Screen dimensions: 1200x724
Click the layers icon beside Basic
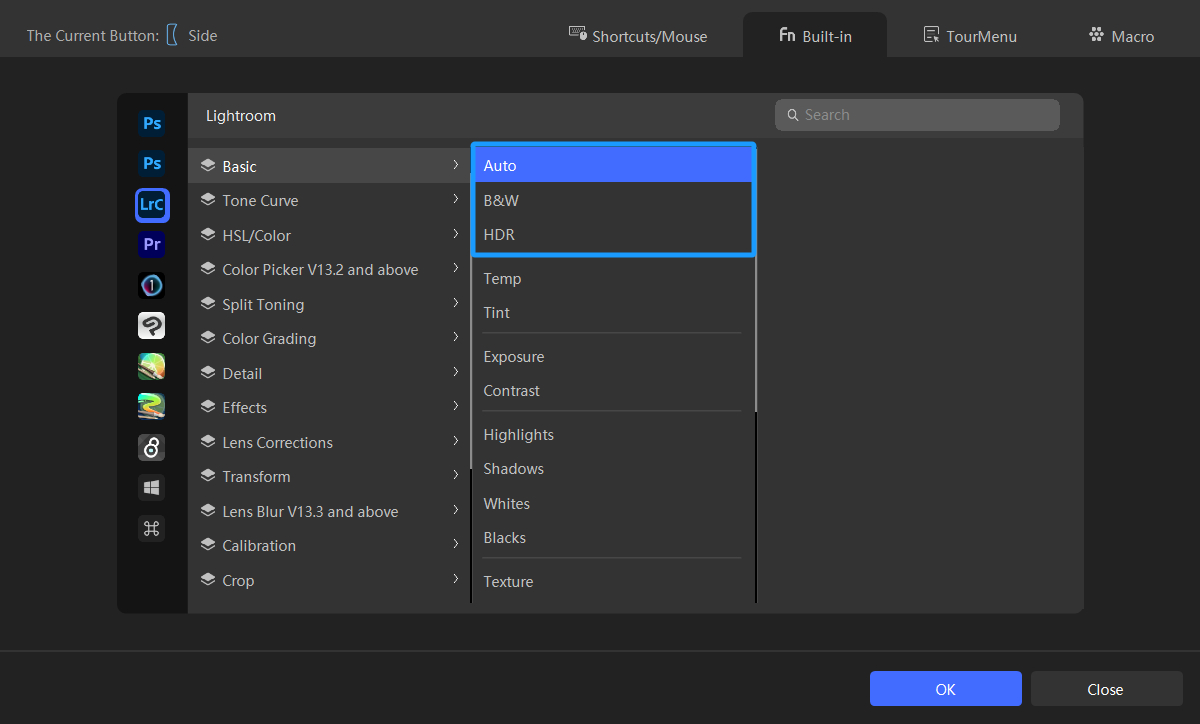pyautogui.click(x=208, y=166)
